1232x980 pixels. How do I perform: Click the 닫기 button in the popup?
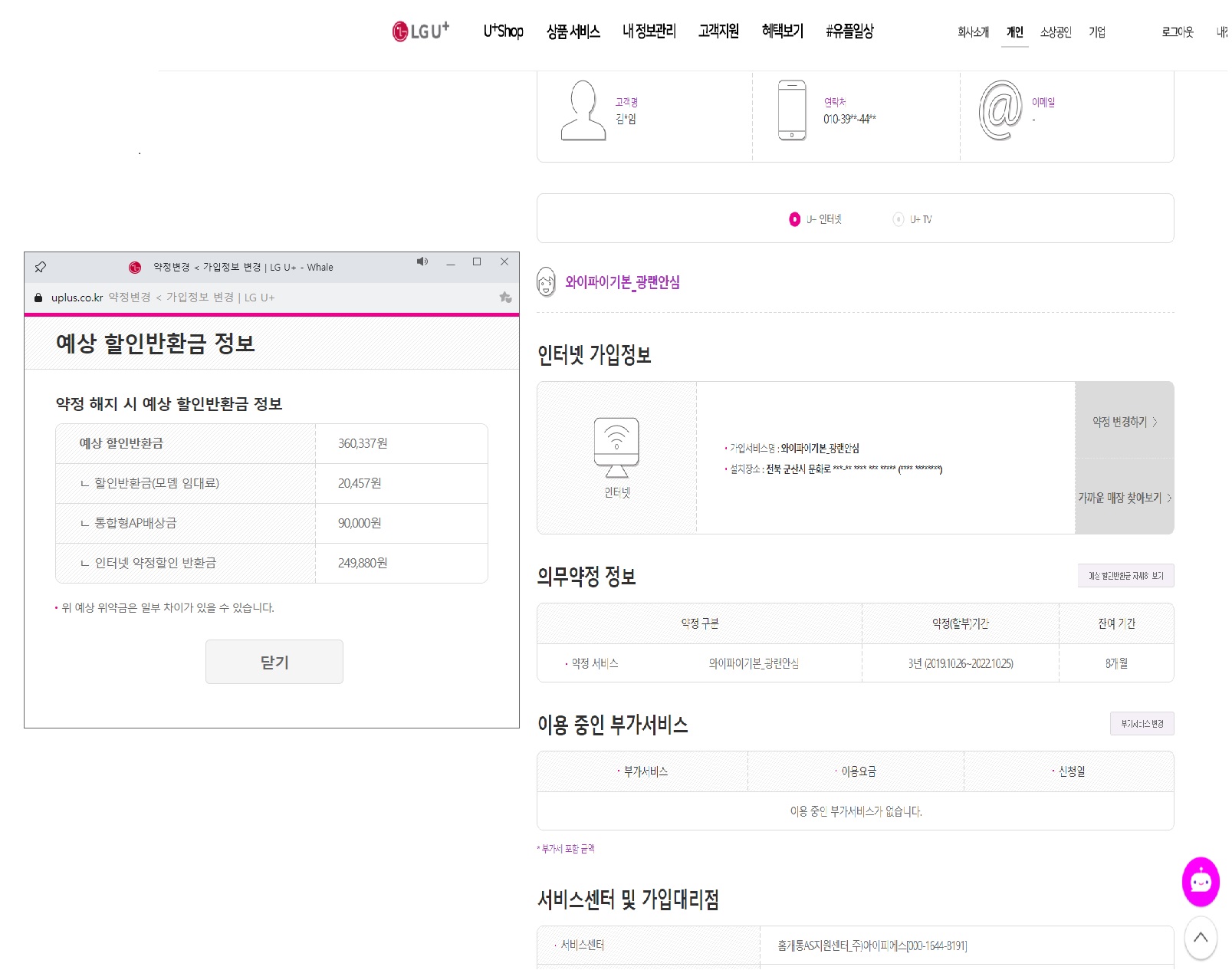click(x=274, y=661)
